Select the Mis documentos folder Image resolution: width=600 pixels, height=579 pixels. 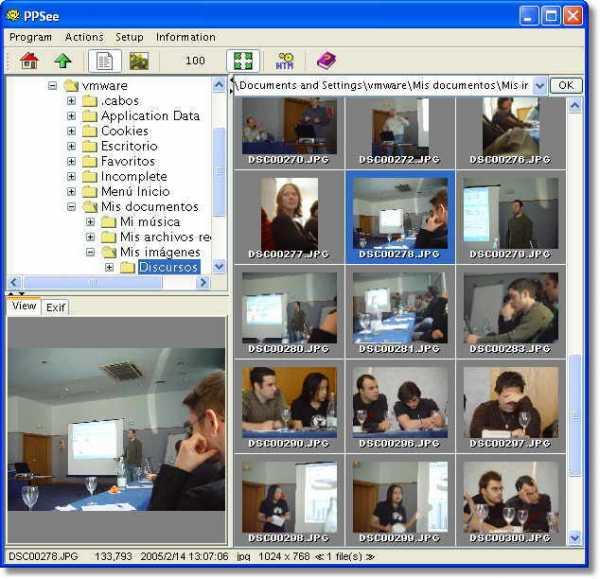[150, 207]
